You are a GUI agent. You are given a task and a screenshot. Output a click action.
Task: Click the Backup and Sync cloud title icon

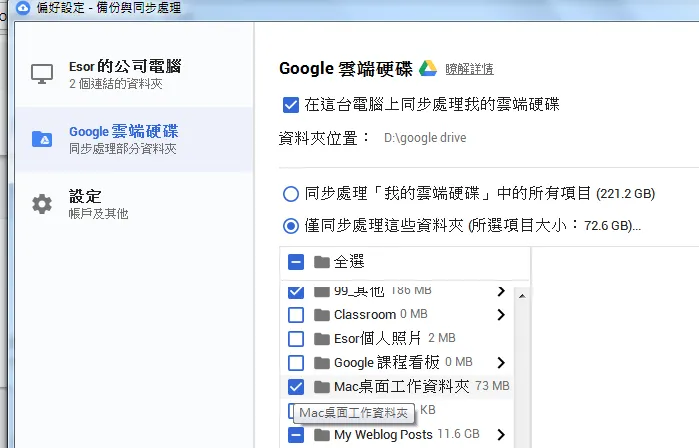tap(22, 8)
